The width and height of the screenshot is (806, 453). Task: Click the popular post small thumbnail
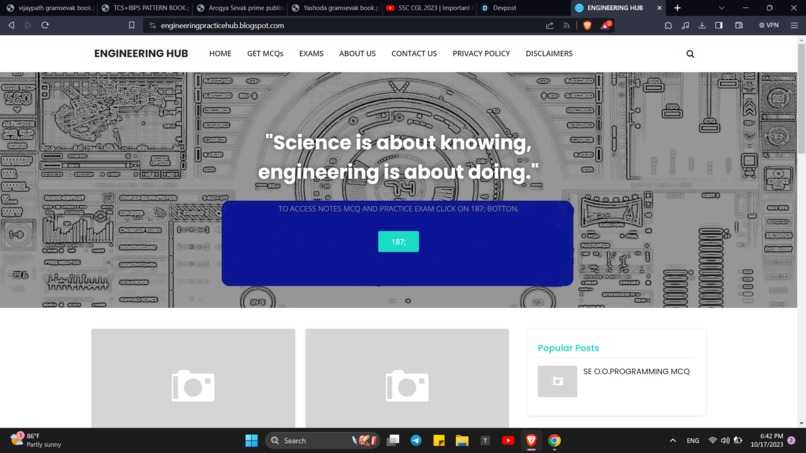(557, 382)
